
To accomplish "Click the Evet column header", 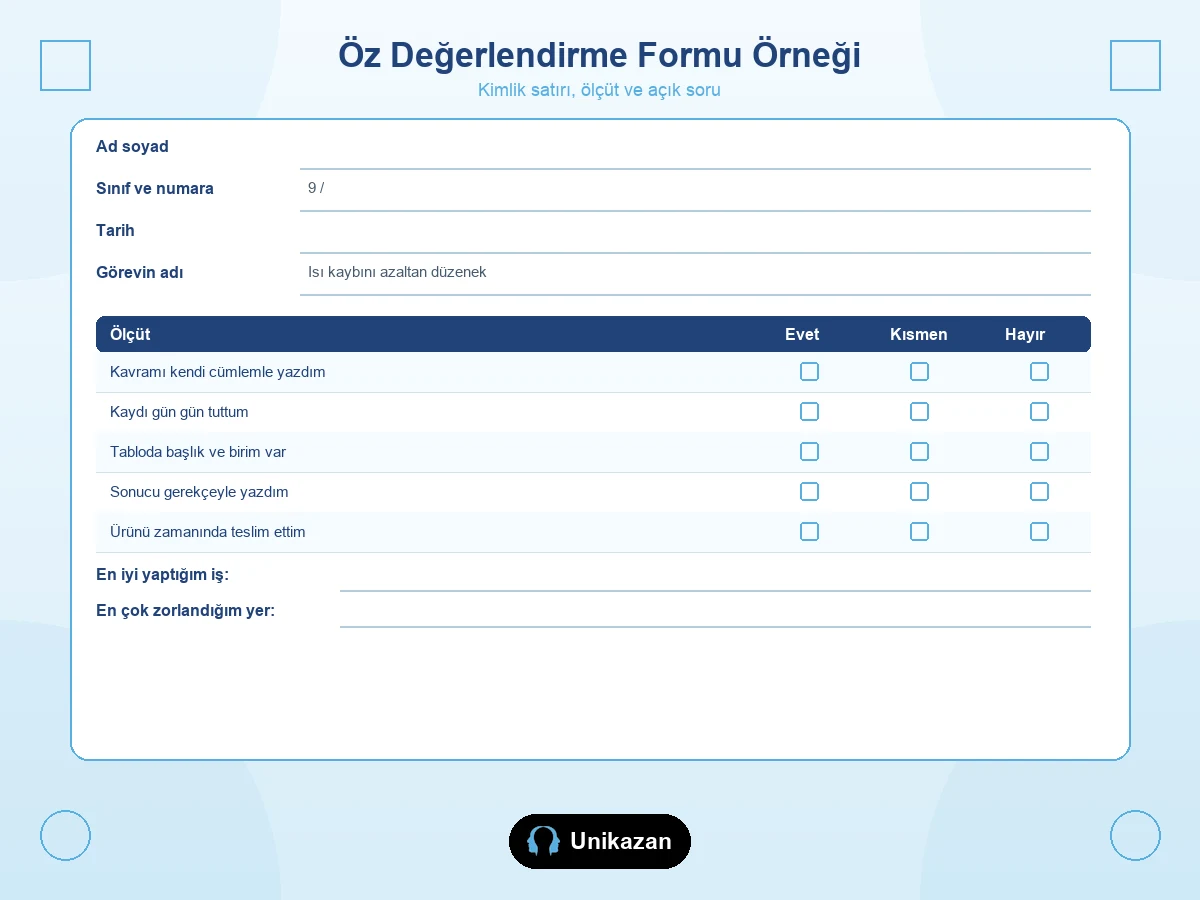I will [802, 334].
